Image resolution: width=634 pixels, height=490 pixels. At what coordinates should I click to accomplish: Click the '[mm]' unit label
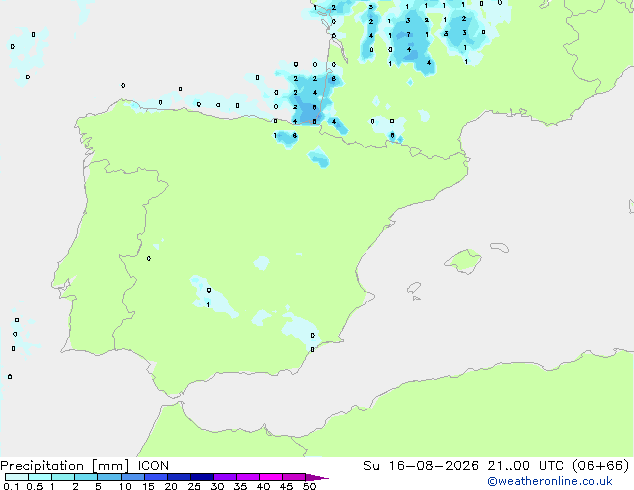click(x=110, y=466)
